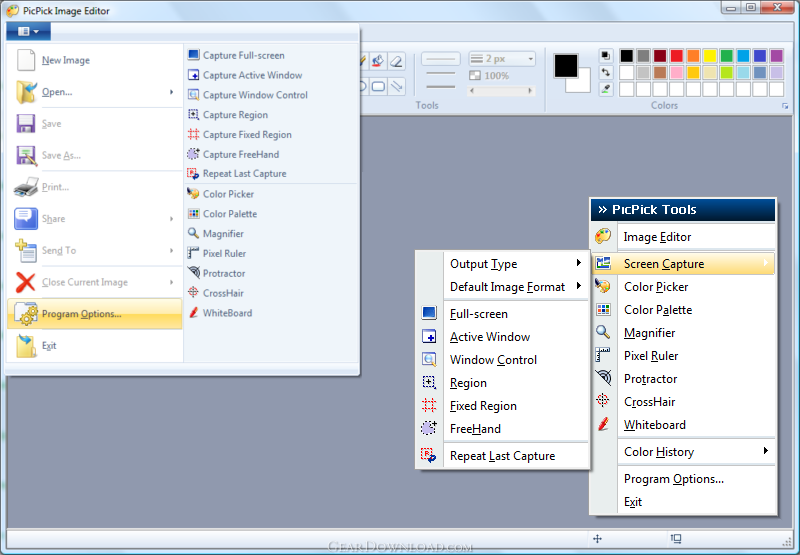This screenshot has width=800, height=555.
Task: Click Color Palette in PicPick Tools menu
Action: click(x=684, y=310)
